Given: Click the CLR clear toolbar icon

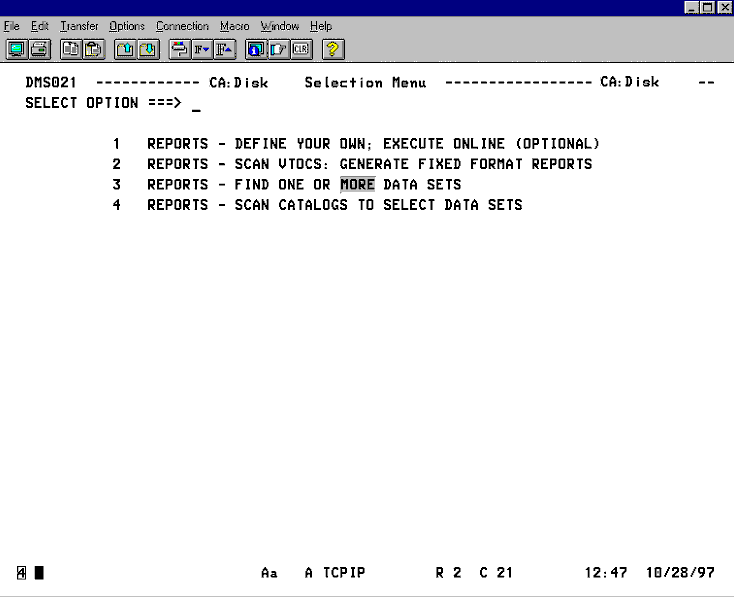Looking at the screenshot, I should point(301,49).
